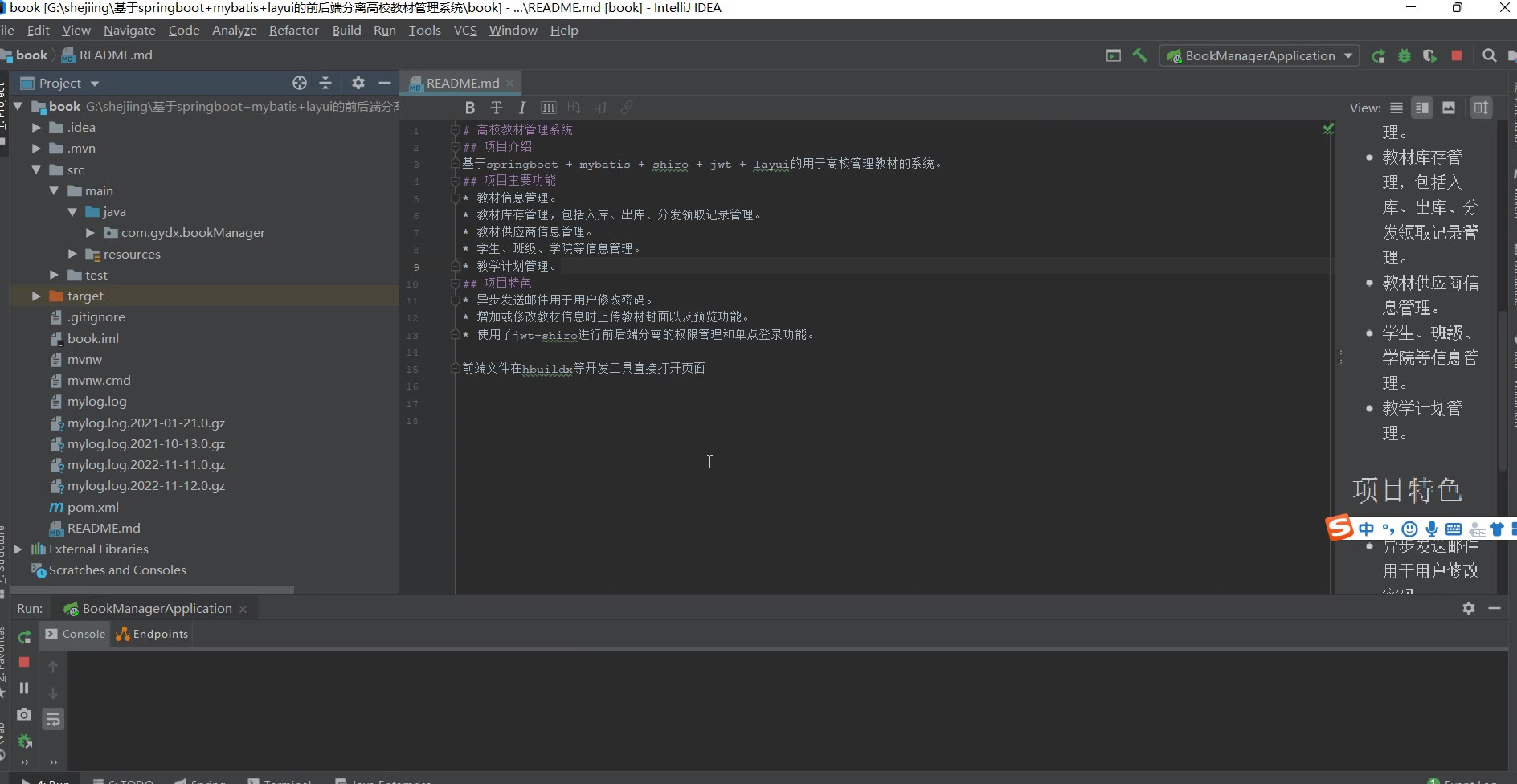Select README.md in project tree
This screenshot has height=784, width=1517.
[x=95, y=528]
